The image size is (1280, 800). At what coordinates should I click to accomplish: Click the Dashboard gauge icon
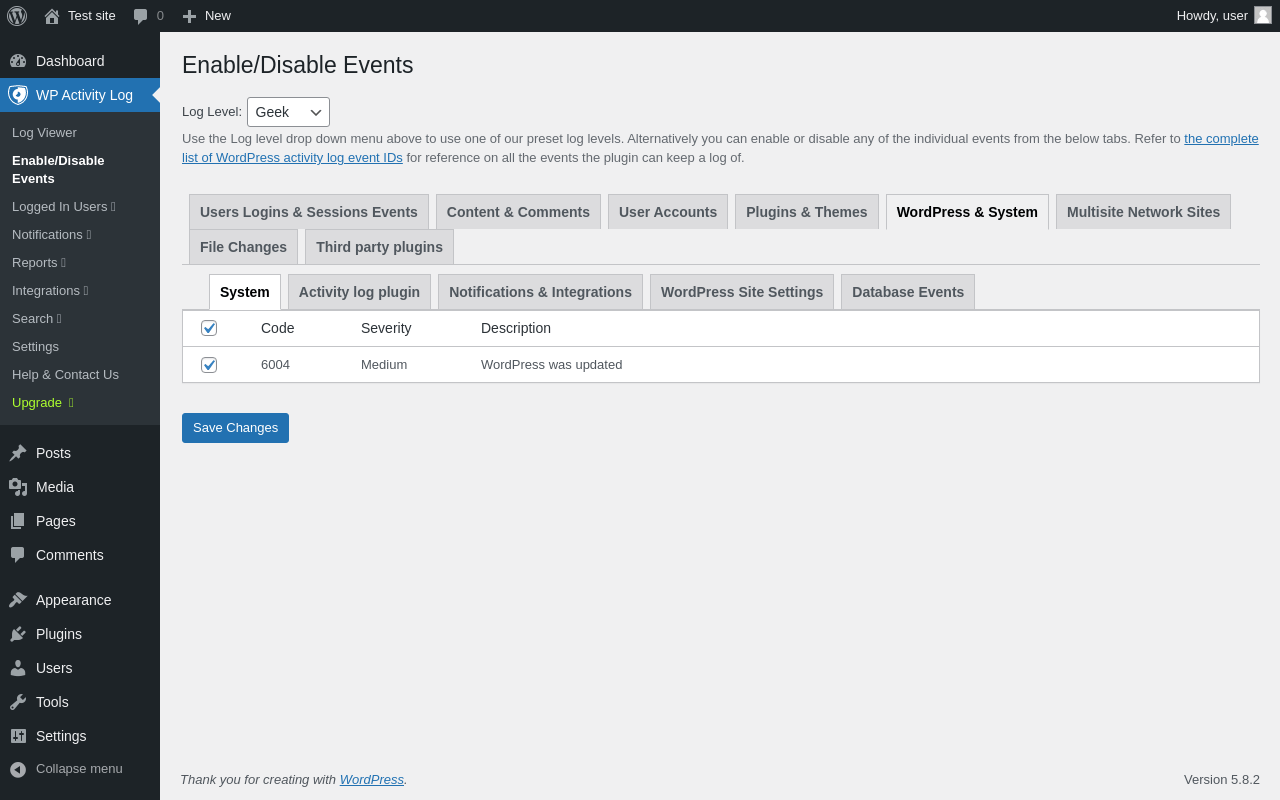click(18, 61)
